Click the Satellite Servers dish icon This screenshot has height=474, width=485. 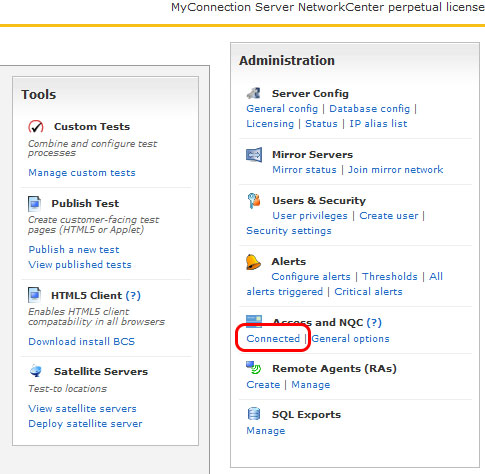tap(36, 371)
